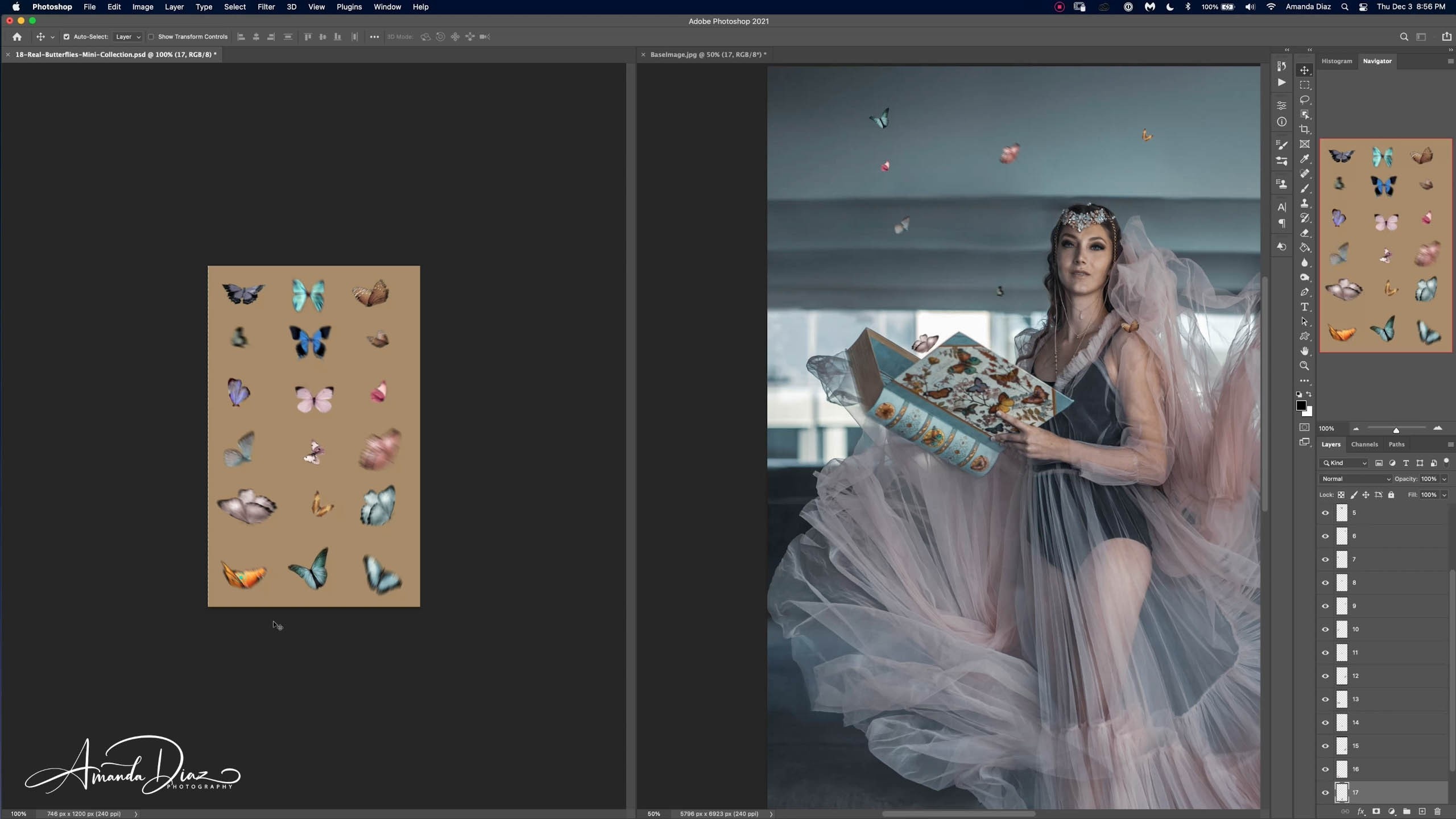Select the Crop tool

point(1305,129)
